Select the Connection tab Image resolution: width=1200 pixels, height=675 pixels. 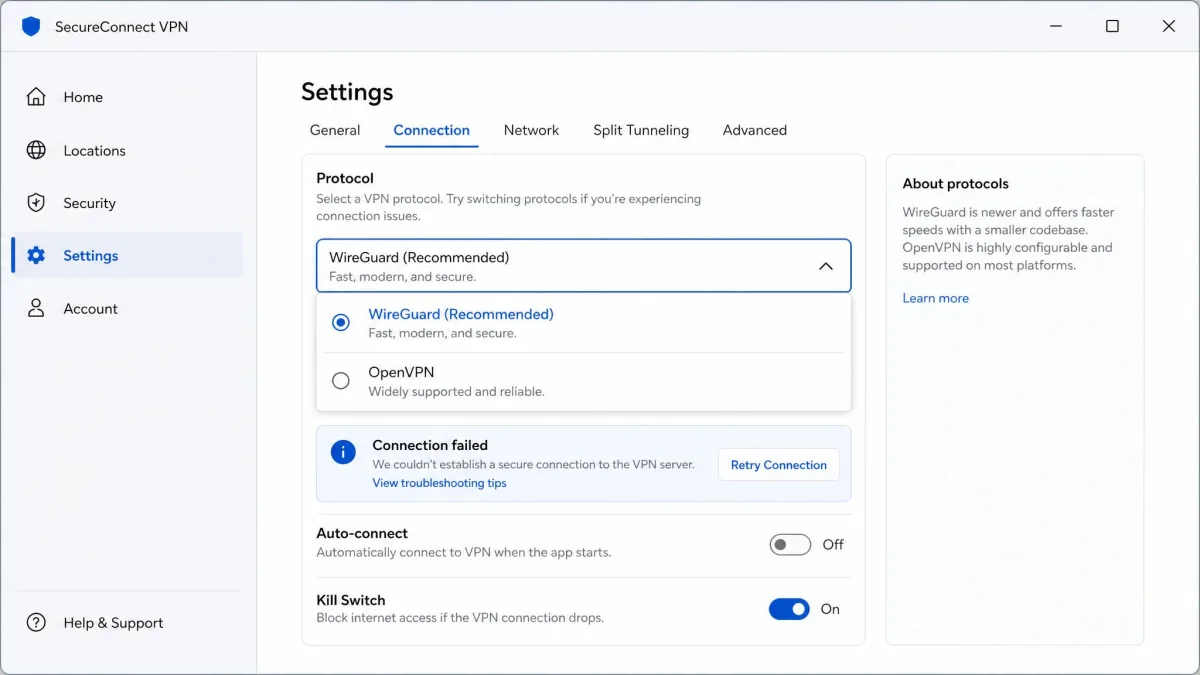point(431,130)
